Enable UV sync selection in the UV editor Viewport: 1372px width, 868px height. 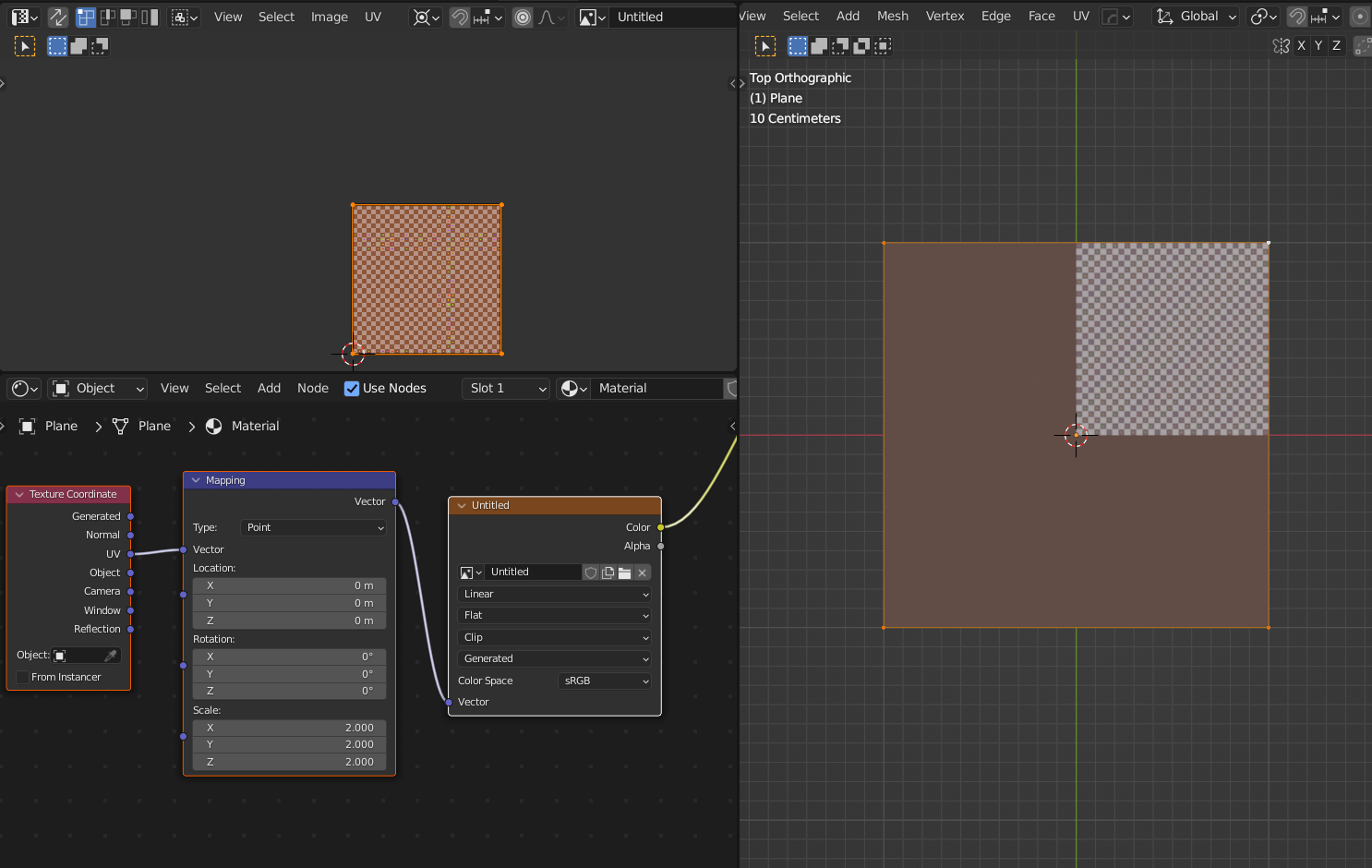pyautogui.click(x=57, y=17)
